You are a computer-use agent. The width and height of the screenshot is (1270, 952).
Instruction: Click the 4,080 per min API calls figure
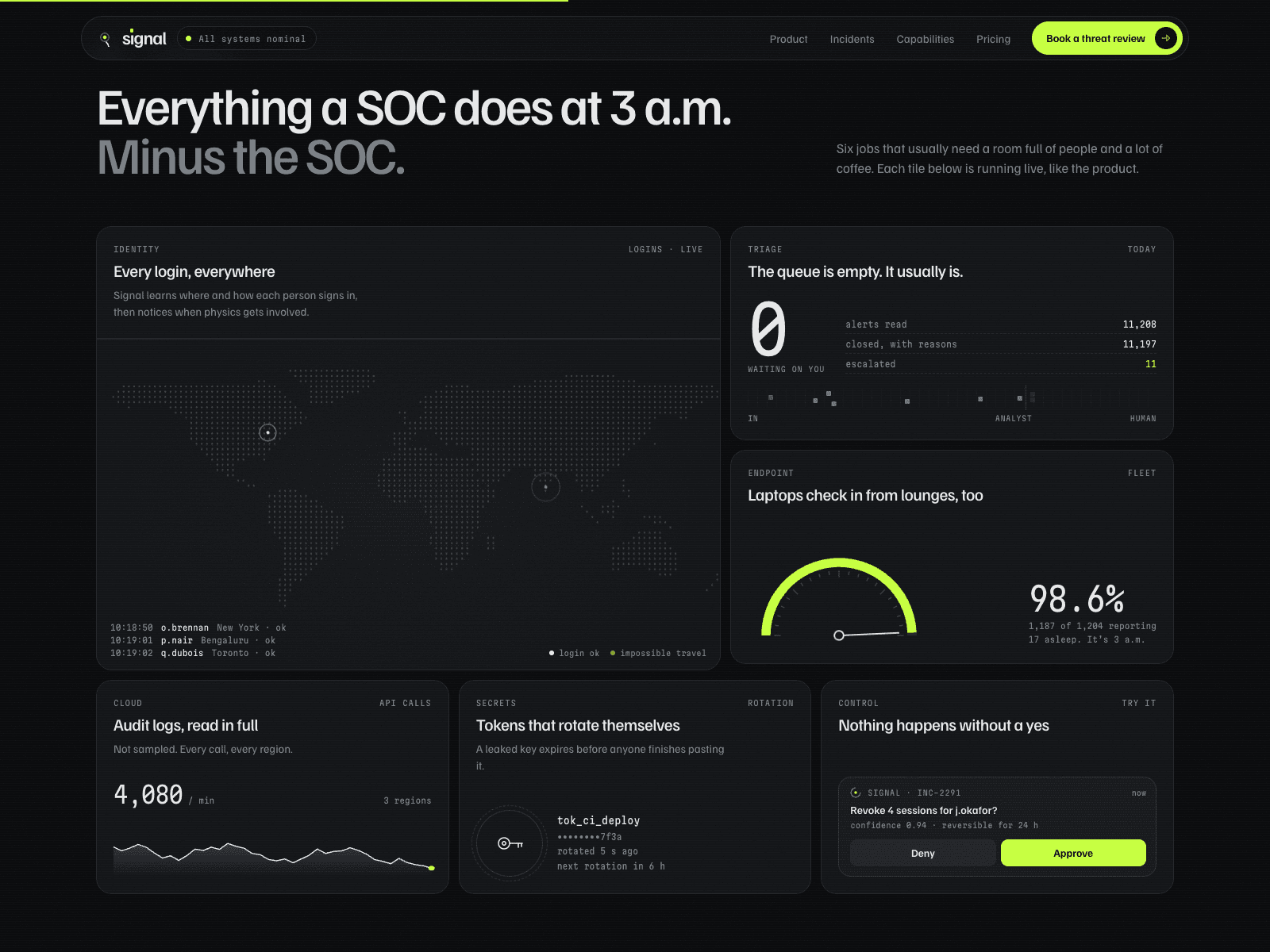point(148,794)
